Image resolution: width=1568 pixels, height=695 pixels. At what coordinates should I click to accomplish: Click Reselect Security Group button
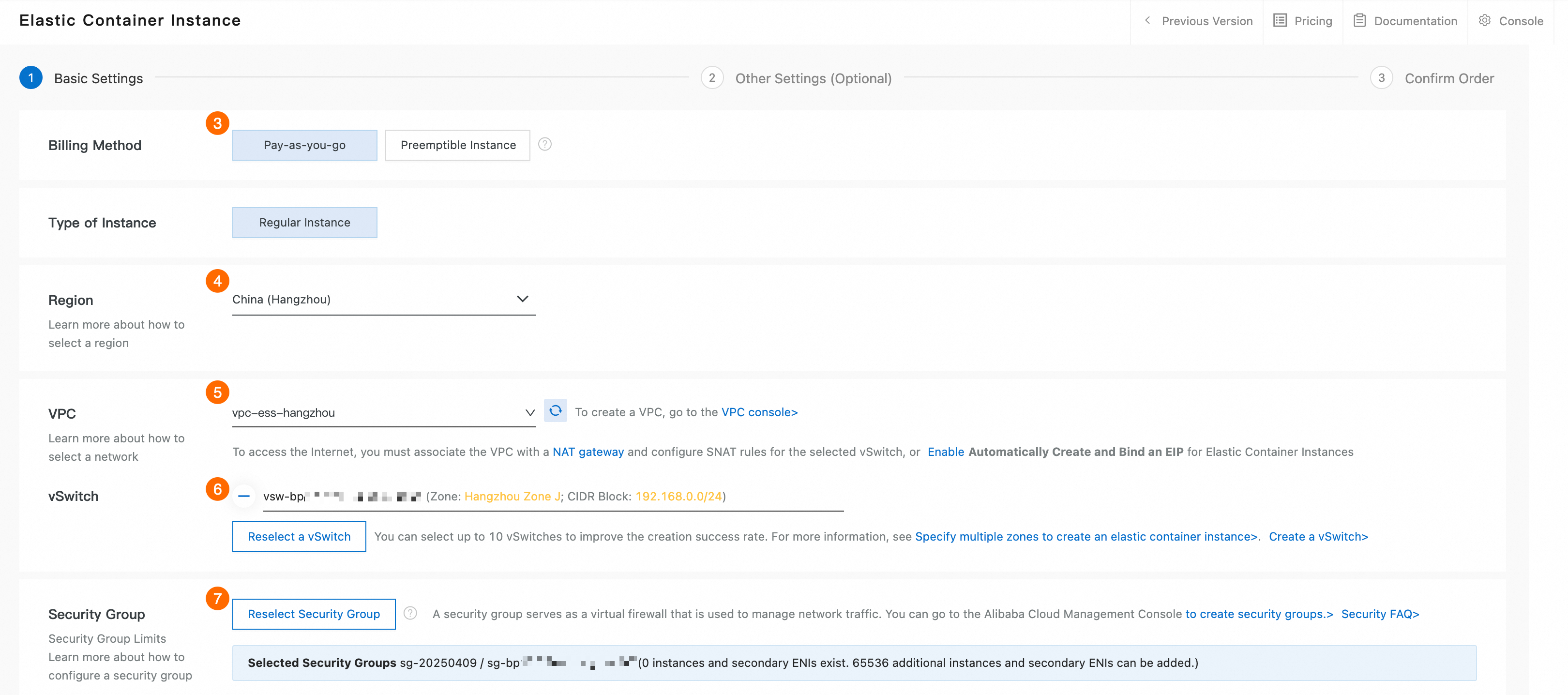pyautogui.click(x=314, y=614)
